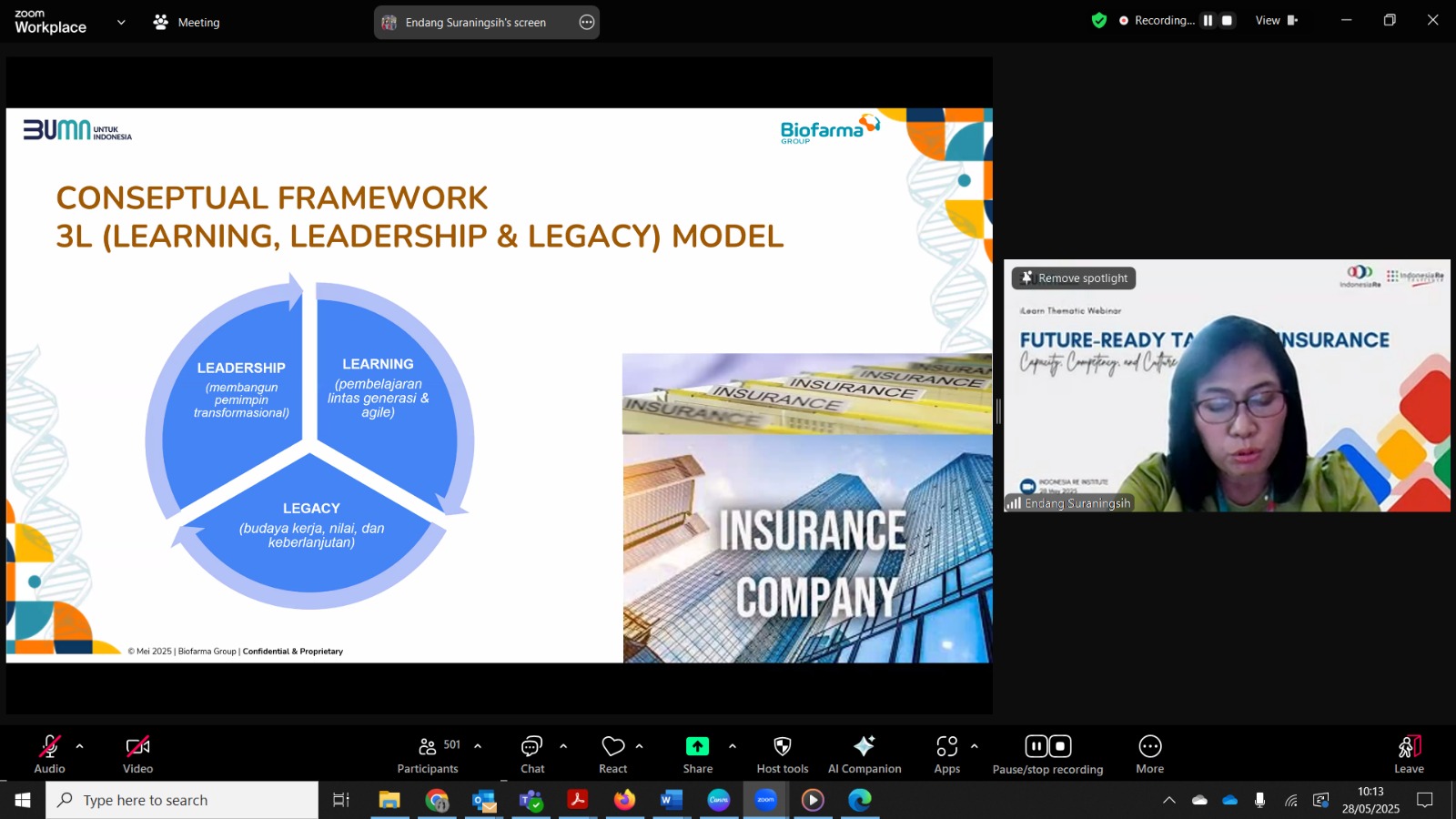Click the Windows search box
Viewport: 1456px width, 819px height.
[182, 800]
